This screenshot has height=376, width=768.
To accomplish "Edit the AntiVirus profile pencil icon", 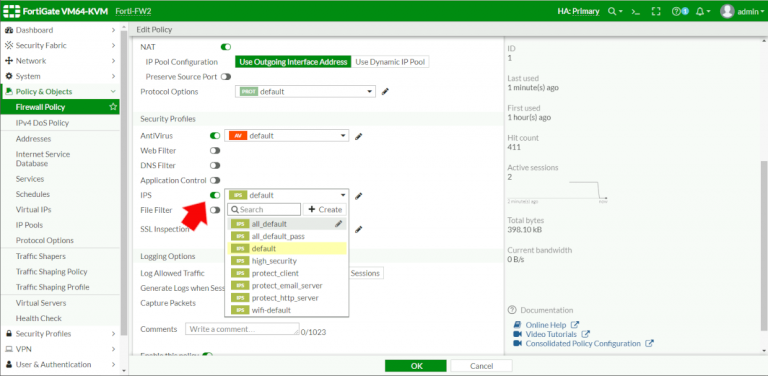I will point(359,136).
